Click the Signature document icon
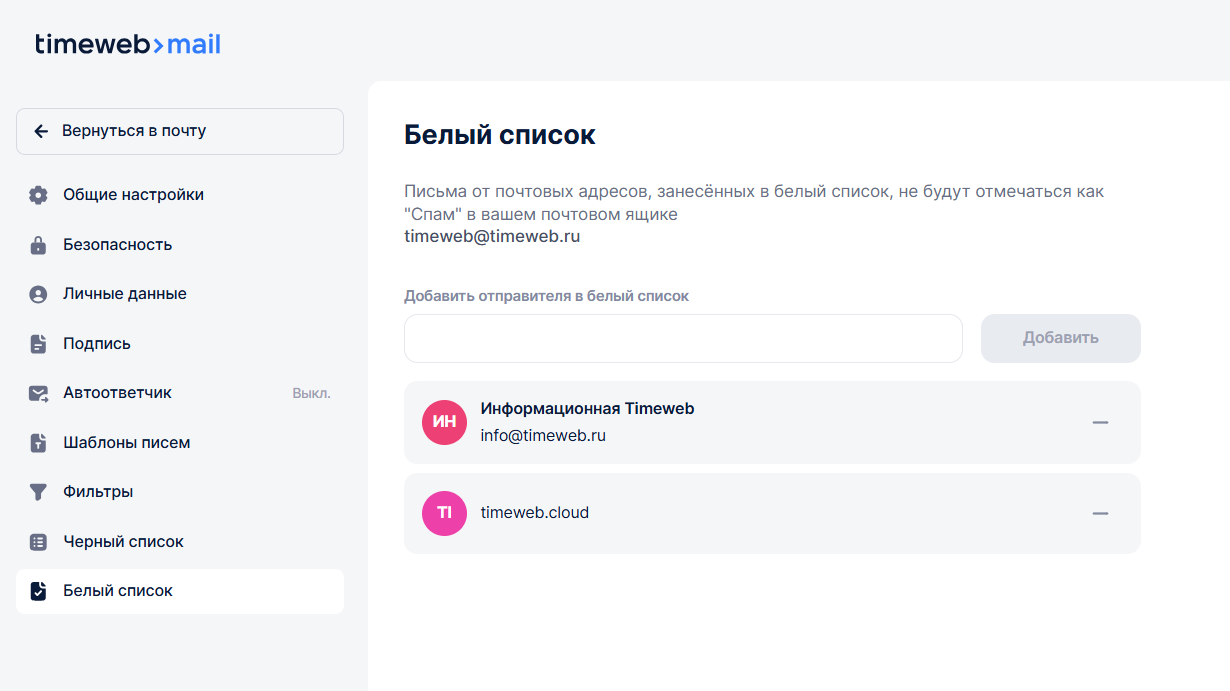The width and height of the screenshot is (1230, 691). (38, 344)
